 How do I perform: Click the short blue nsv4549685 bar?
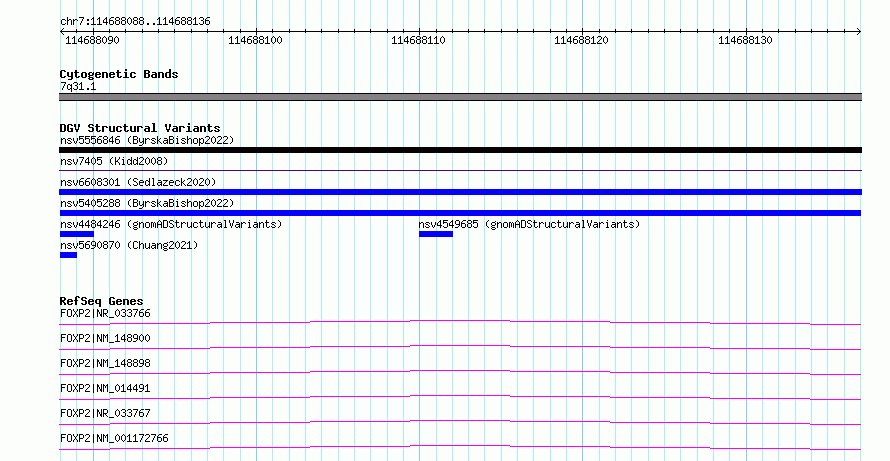(x=436, y=234)
